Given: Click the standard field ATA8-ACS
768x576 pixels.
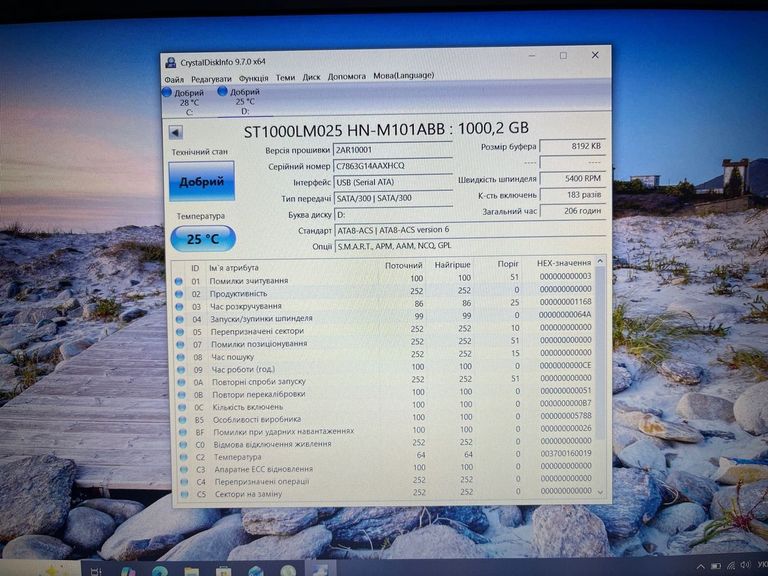Looking at the screenshot, I should (x=470, y=230).
